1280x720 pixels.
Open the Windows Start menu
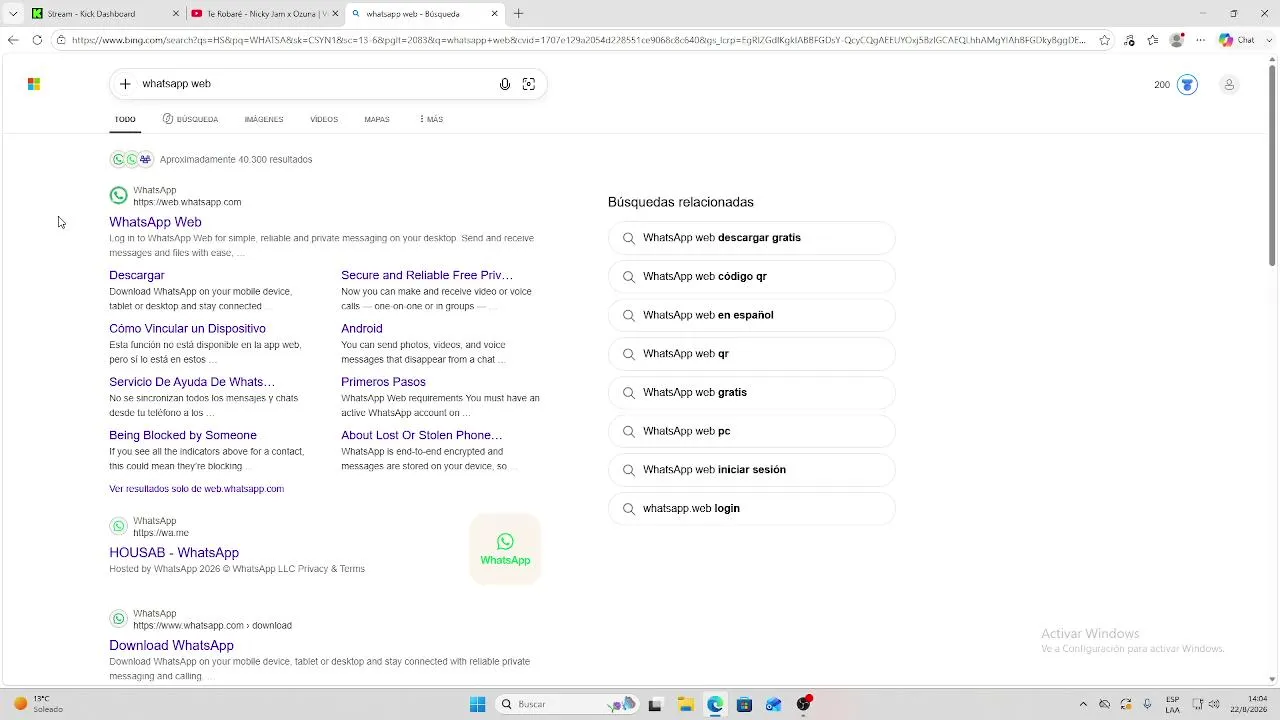pos(478,704)
